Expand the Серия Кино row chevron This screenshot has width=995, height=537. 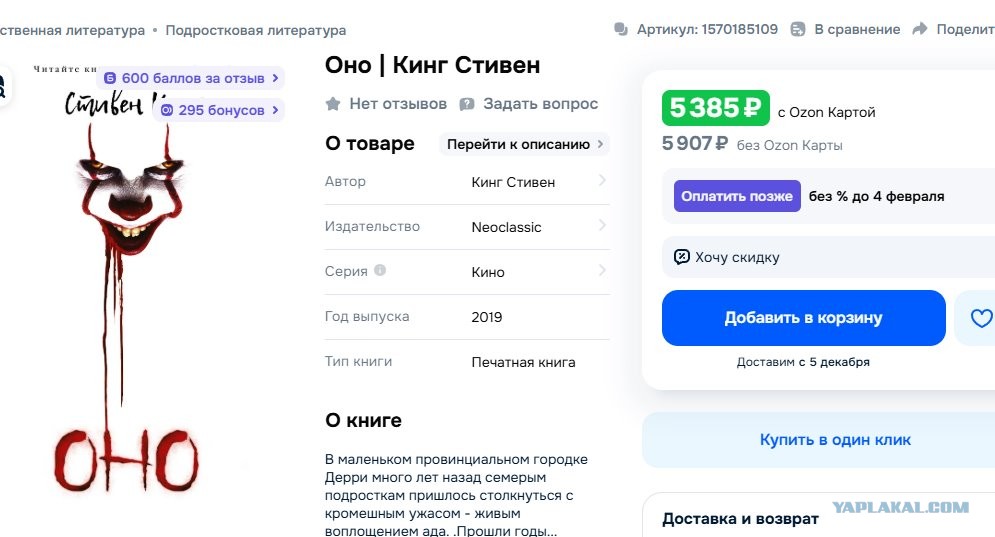click(602, 271)
